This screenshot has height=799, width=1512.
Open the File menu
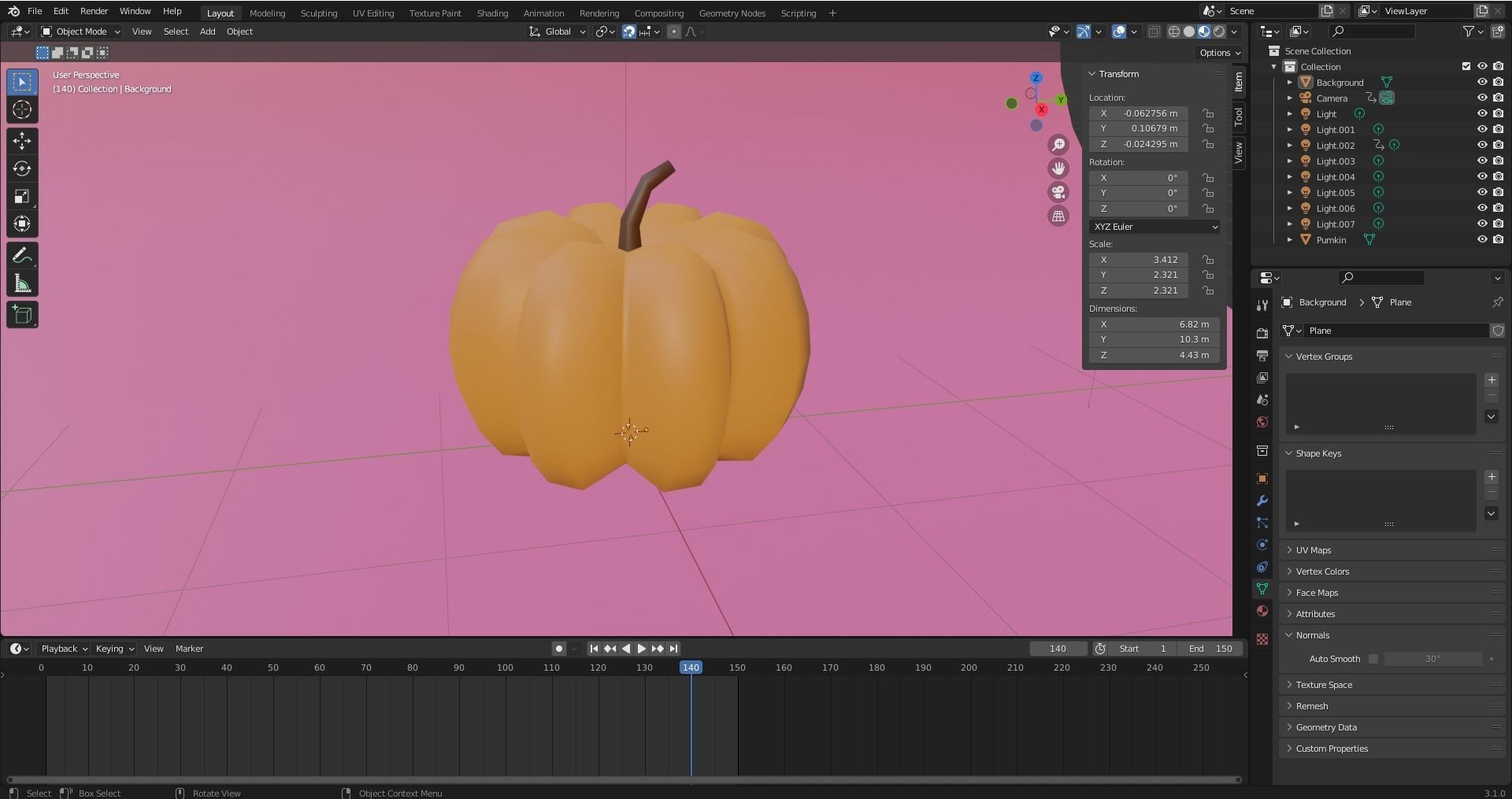click(x=35, y=11)
